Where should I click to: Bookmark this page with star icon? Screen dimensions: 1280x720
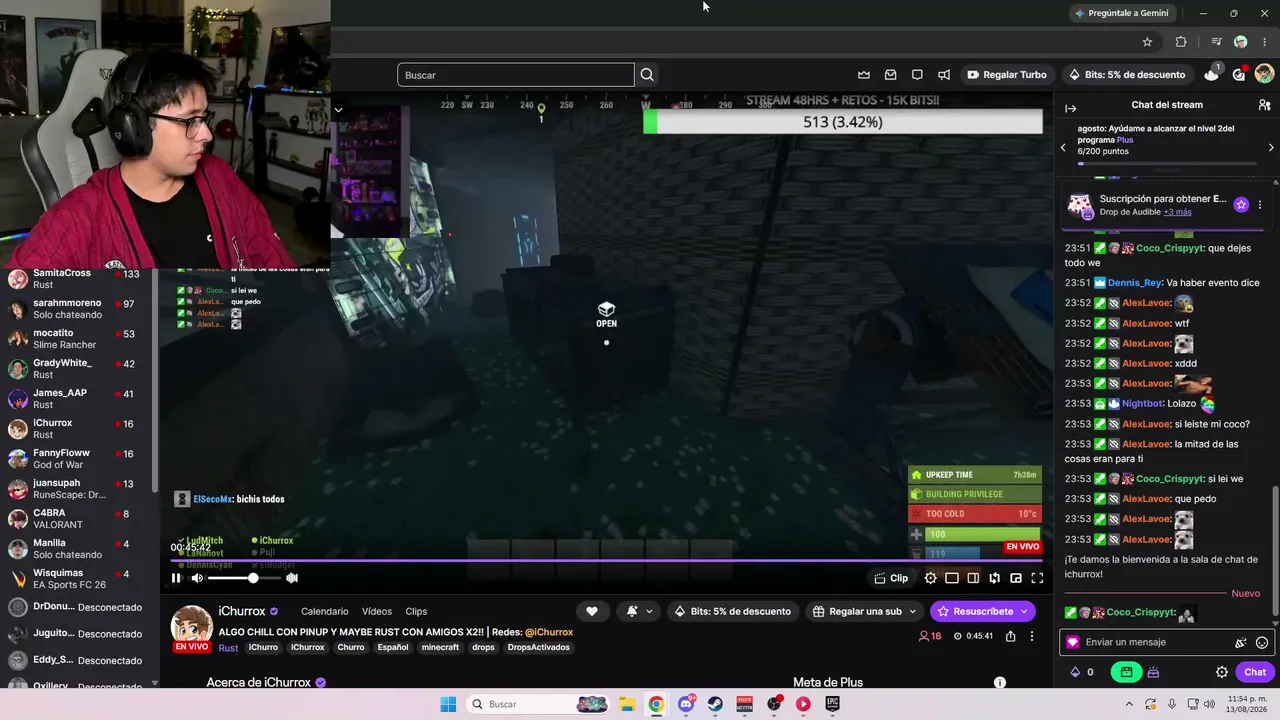1147,42
